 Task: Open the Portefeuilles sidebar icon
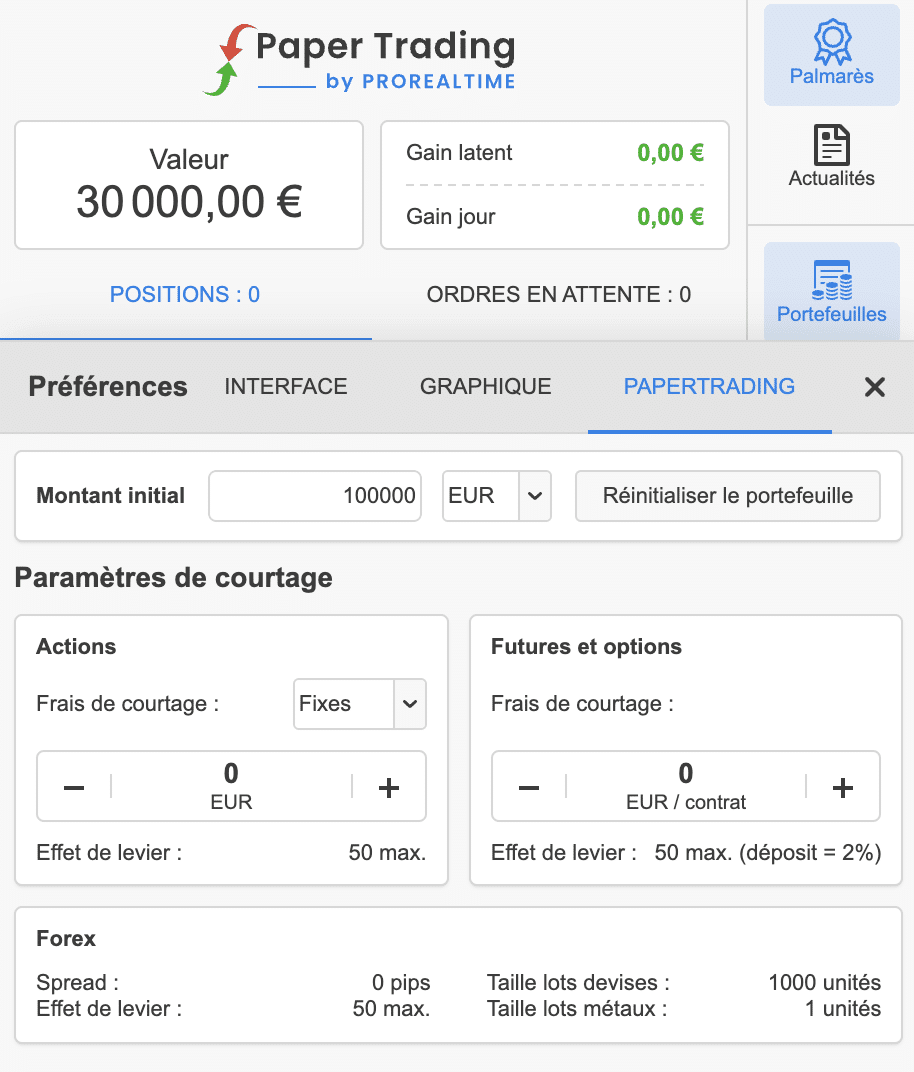(x=831, y=292)
